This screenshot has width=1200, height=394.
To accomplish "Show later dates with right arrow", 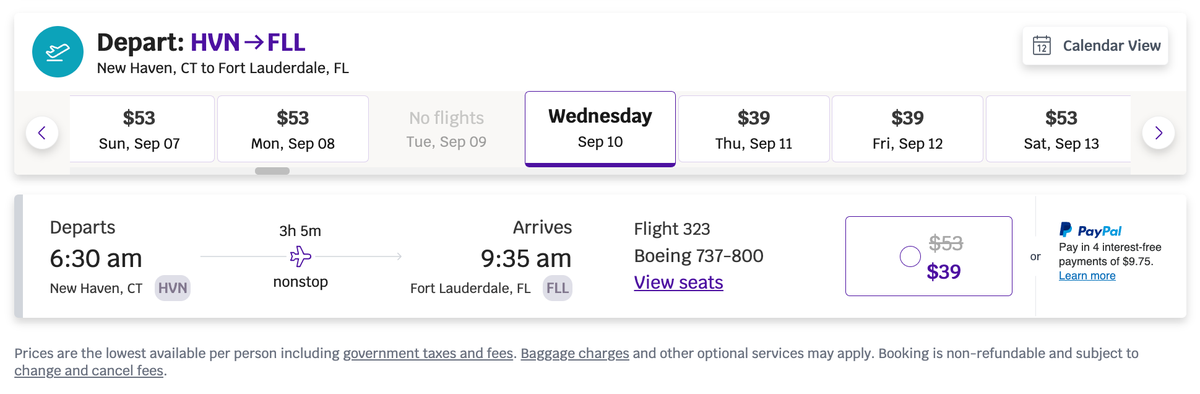I will (1158, 132).
